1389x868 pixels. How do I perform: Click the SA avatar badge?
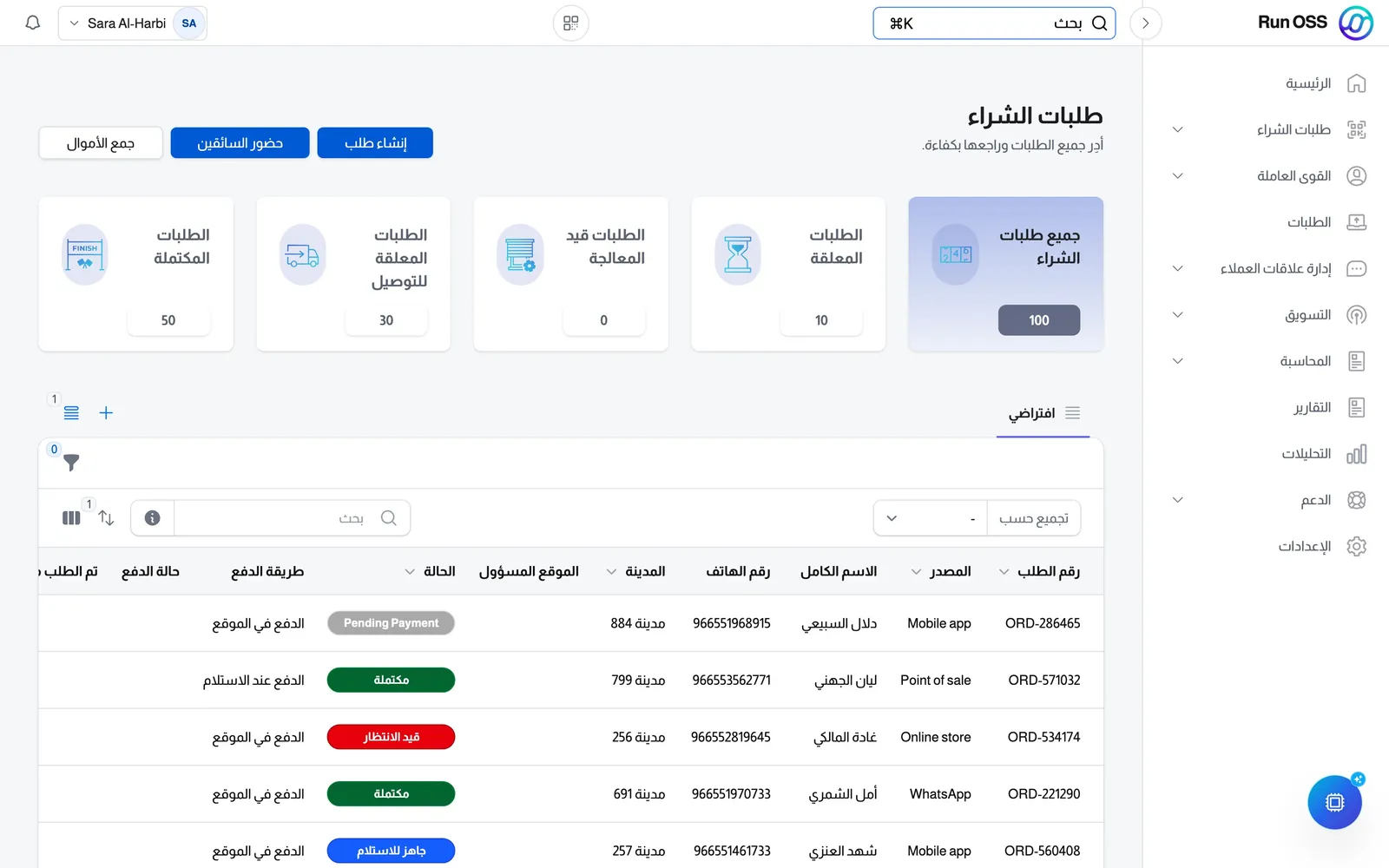pyautogui.click(x=189, y=23)
